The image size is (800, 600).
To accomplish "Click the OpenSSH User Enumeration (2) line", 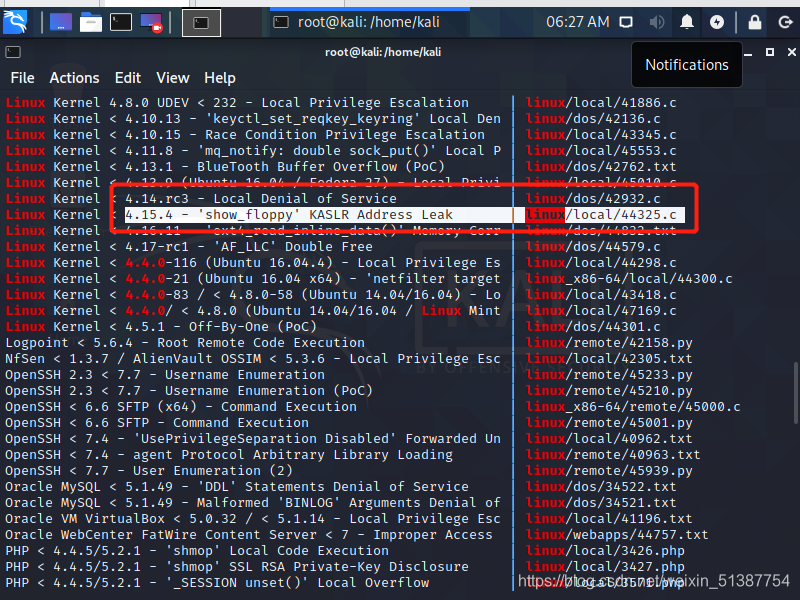I will click(149, 471).
